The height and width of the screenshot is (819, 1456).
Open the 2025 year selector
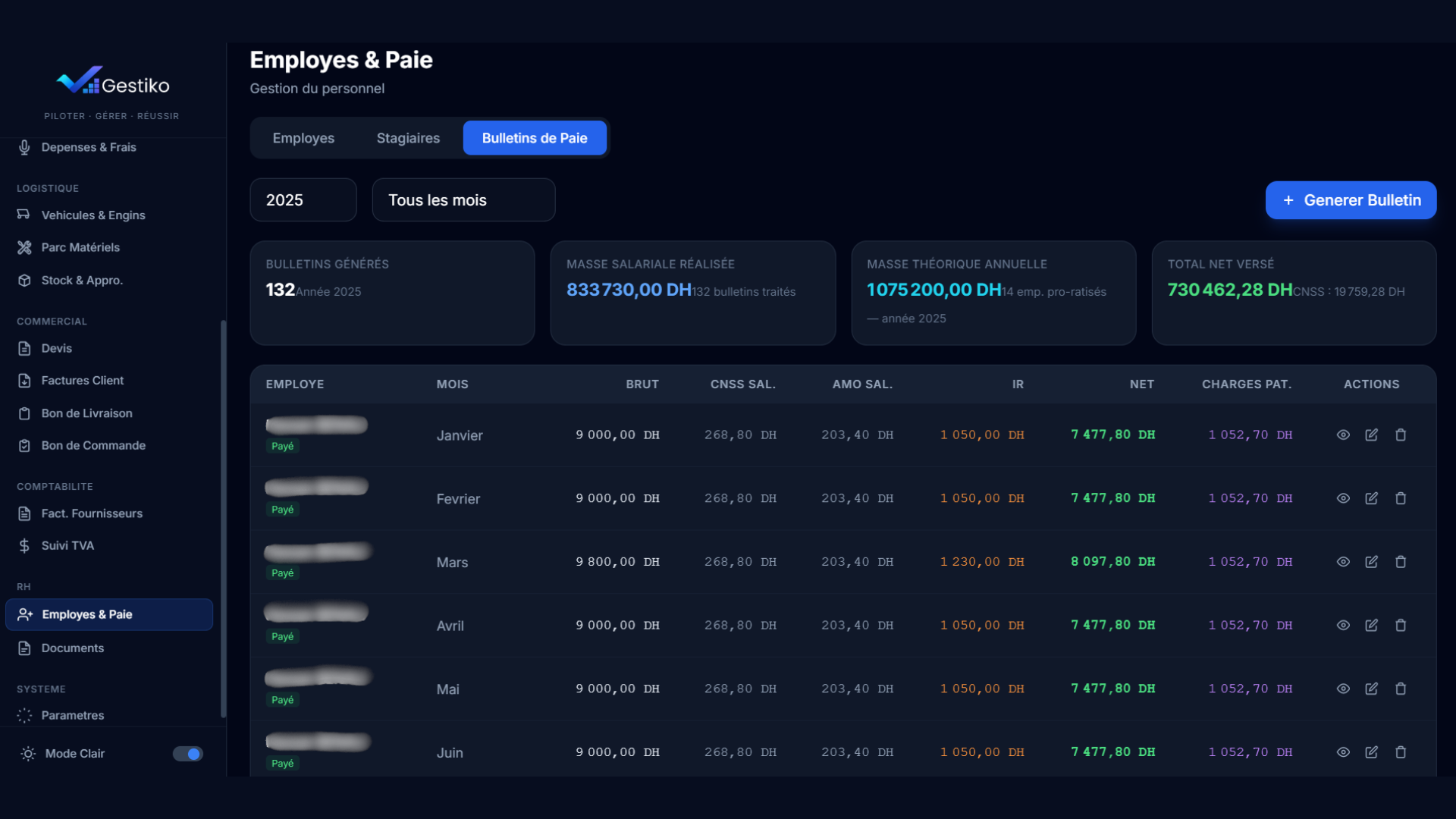303,199
